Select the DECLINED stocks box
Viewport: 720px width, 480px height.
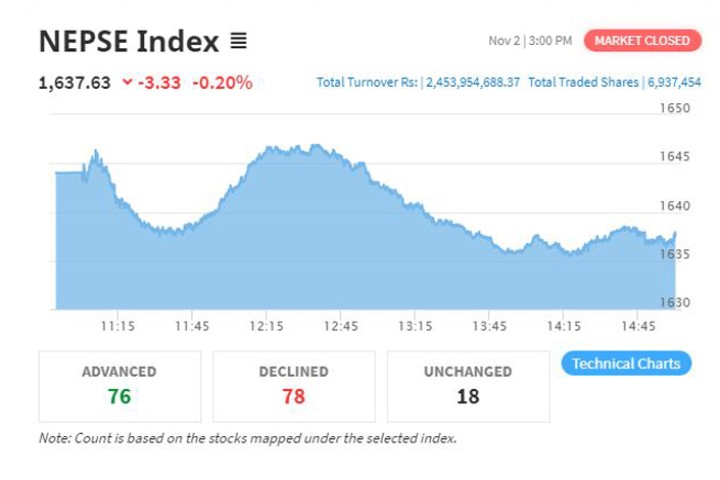click(294, 385)
